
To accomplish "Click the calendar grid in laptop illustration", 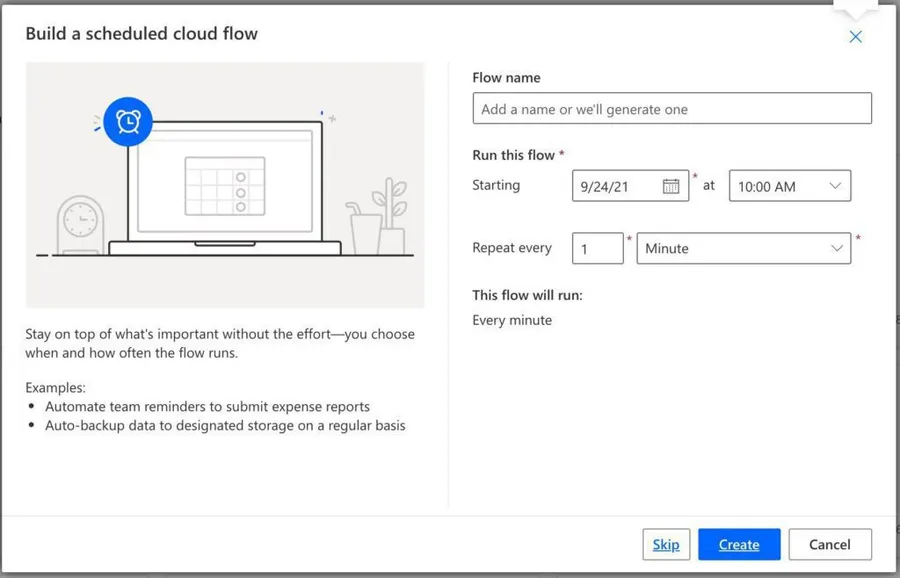I will pos(224,186).
